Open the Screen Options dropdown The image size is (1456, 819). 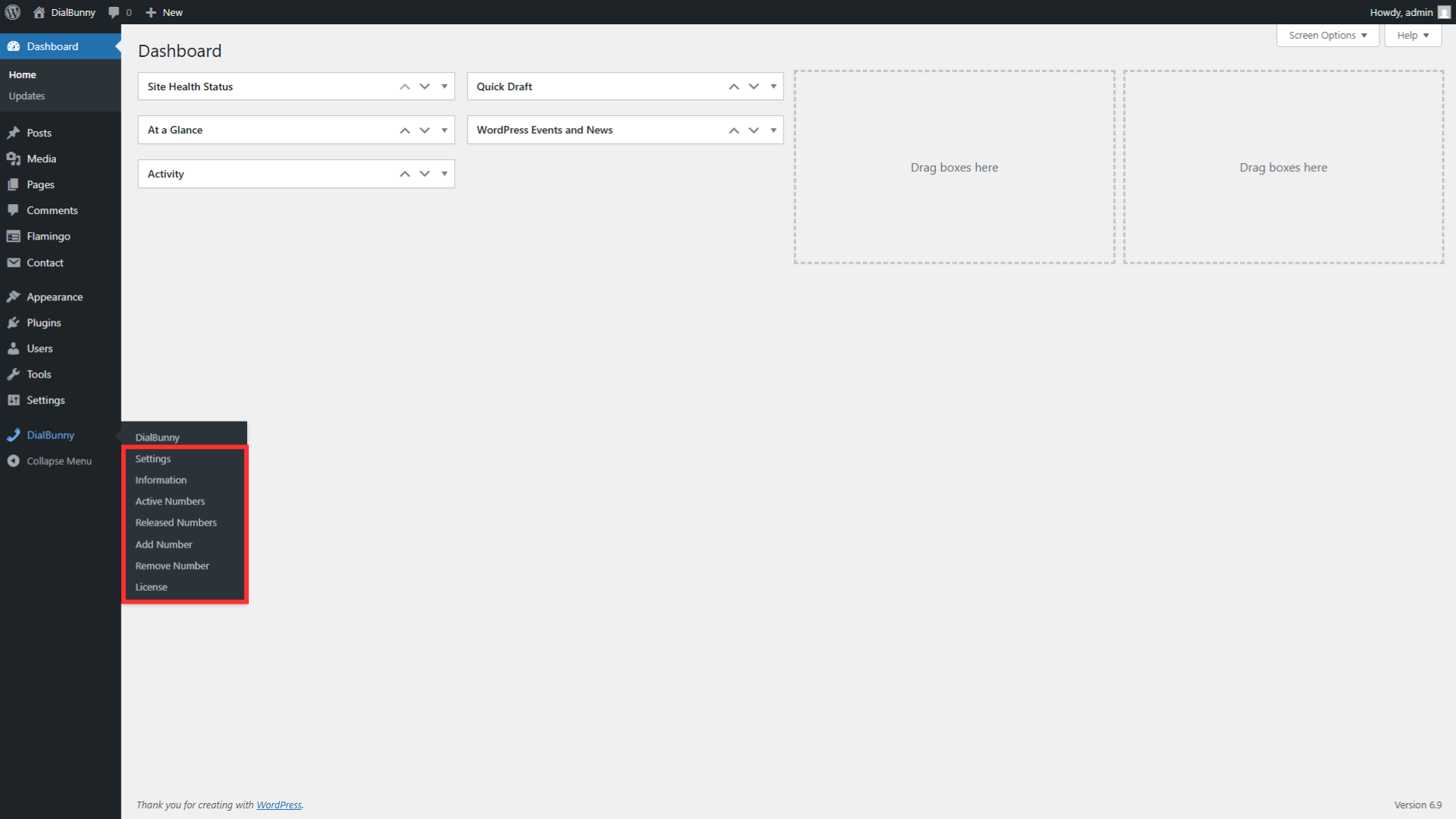[1327, 35]
